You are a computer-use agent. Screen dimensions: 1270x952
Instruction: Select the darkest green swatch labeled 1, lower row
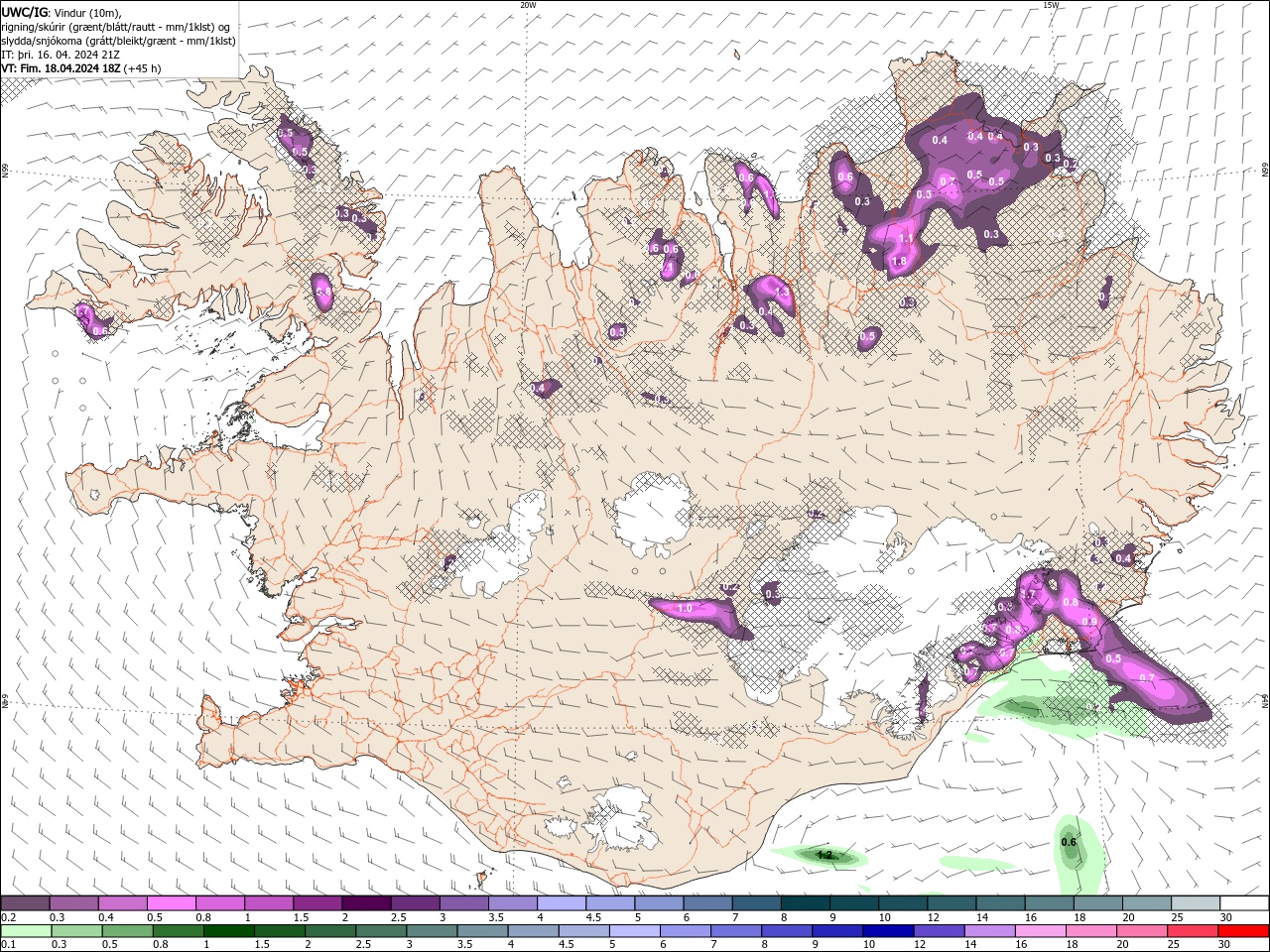pos(228,931)
